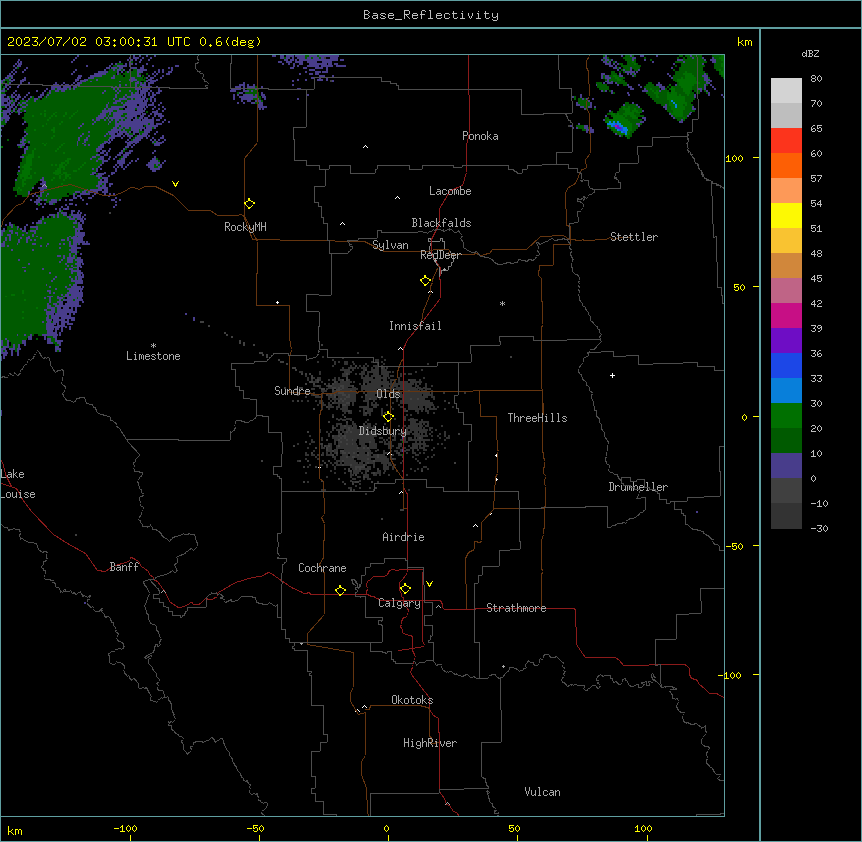Click the white asterisk marker above Limestone
Screen dimensions: 862x842
pos(153,346)
